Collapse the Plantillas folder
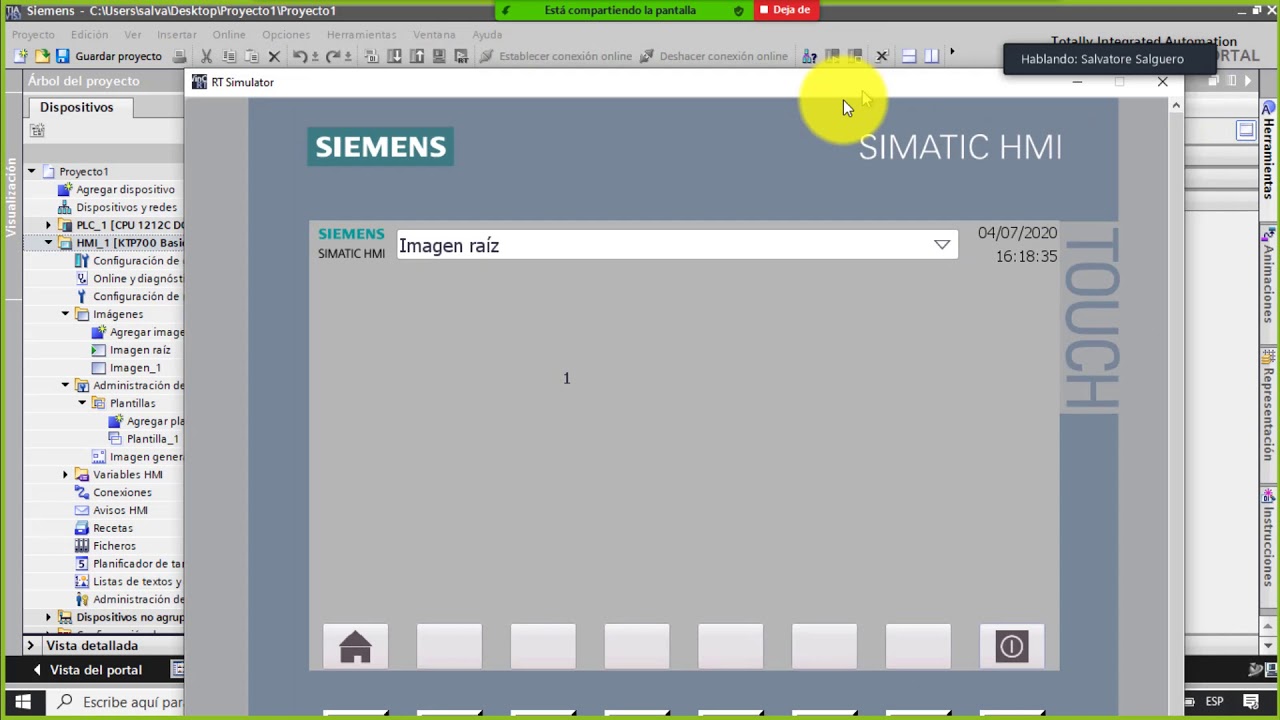The width and height of the screenshot is (1280, 720). click(x=82, y=403)
